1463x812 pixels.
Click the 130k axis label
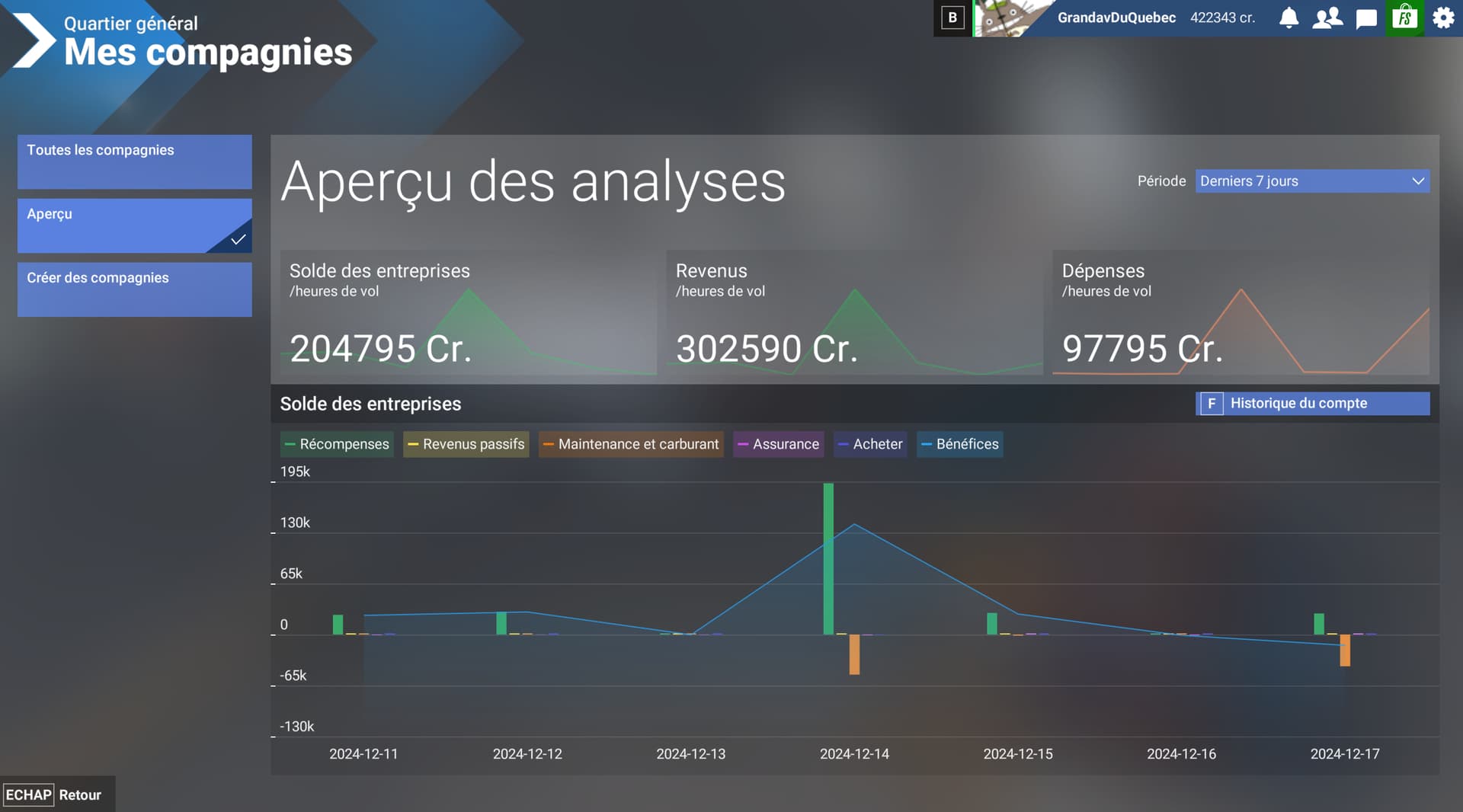coord(295,523)
